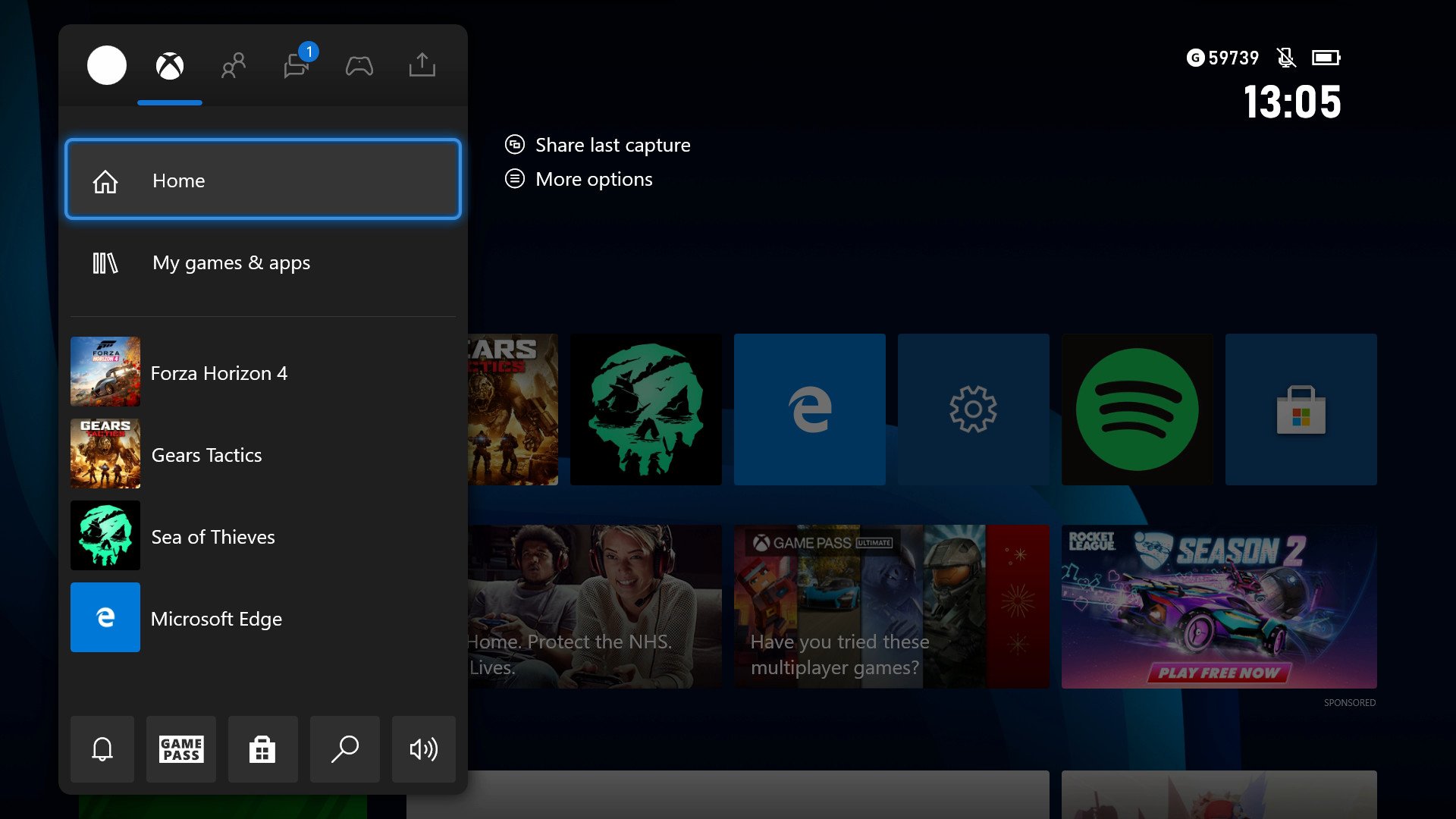Open My games & apps menu item
Viewport: 1456px width, 819px height.
264,262
